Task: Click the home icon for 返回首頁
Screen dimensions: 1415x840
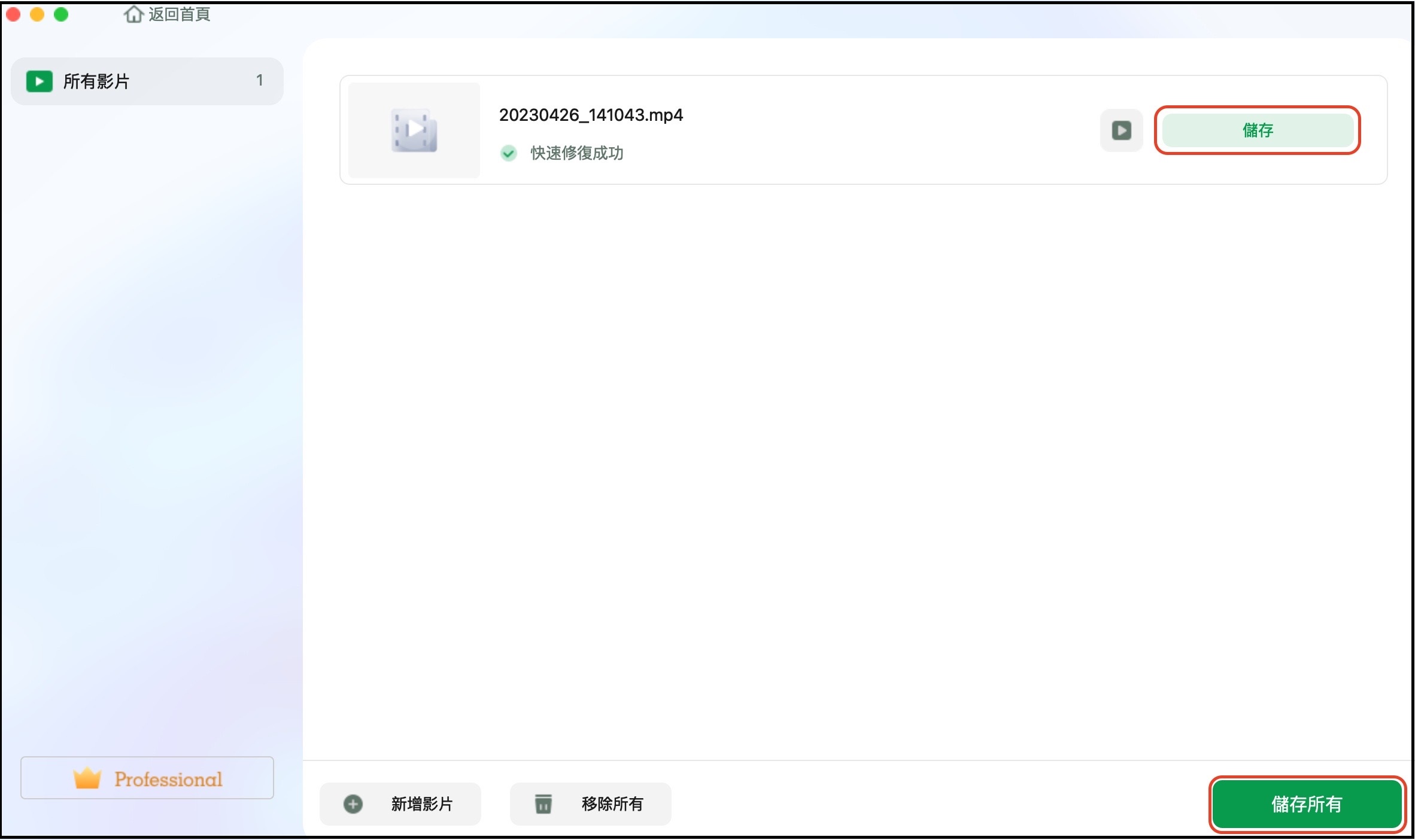Action: 133,14
